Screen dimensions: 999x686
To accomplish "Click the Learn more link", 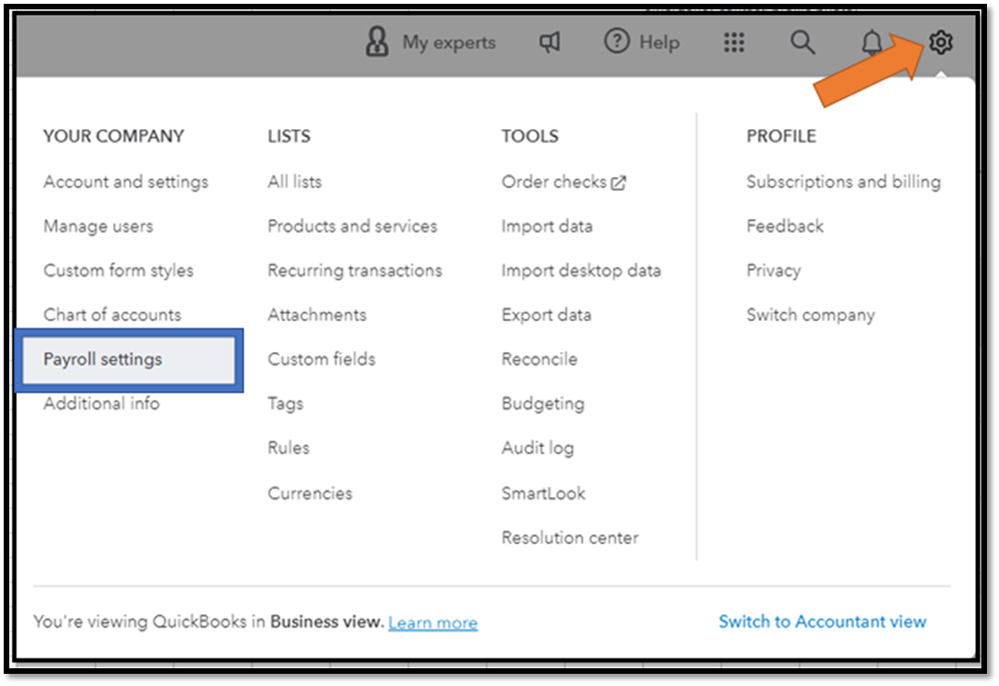I will (x=433, y=622).
